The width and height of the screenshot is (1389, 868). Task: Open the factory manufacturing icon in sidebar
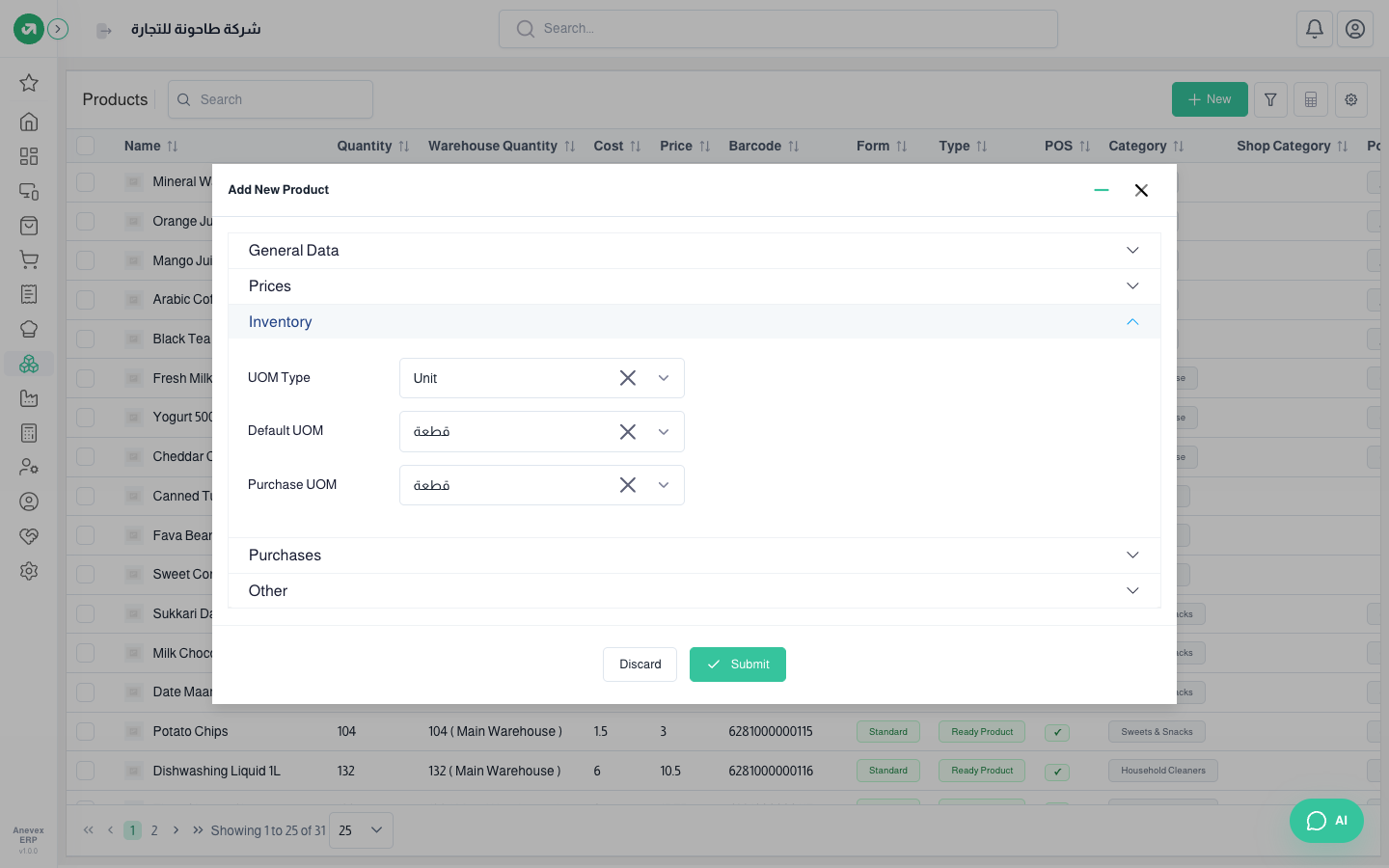click(x=29, y=398)
